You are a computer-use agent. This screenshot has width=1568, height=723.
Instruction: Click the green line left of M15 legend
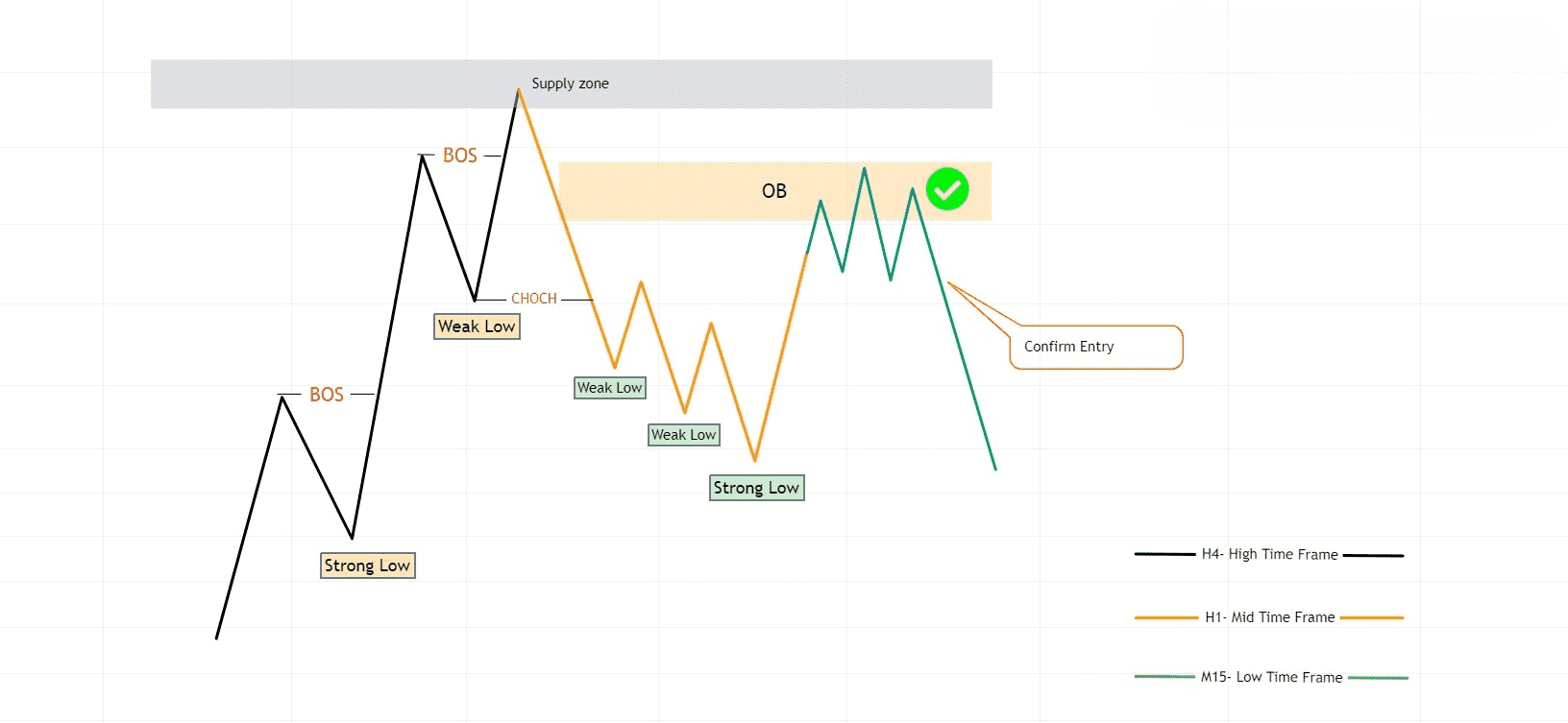point(1164,677)
